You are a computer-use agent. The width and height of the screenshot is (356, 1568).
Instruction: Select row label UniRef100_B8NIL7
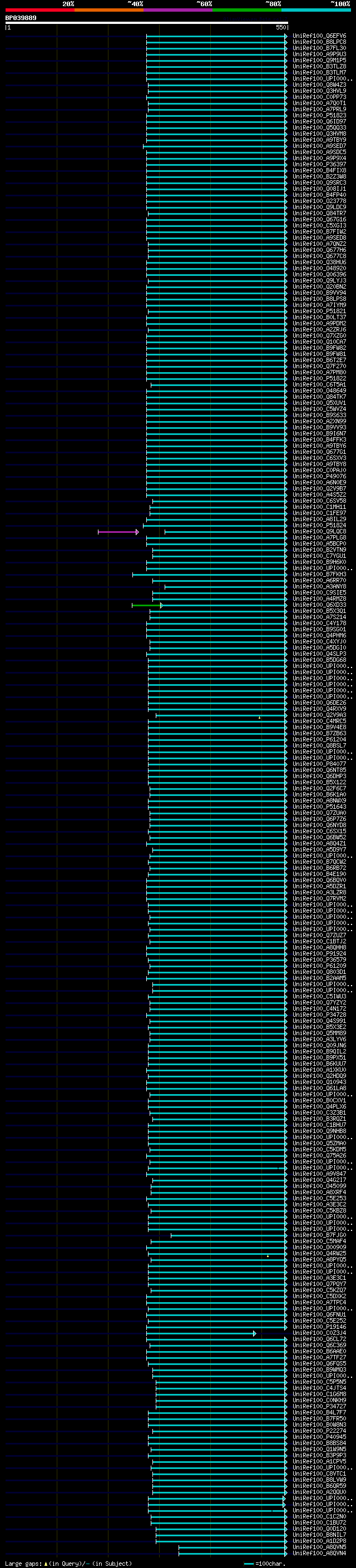tap(319, 1535)
